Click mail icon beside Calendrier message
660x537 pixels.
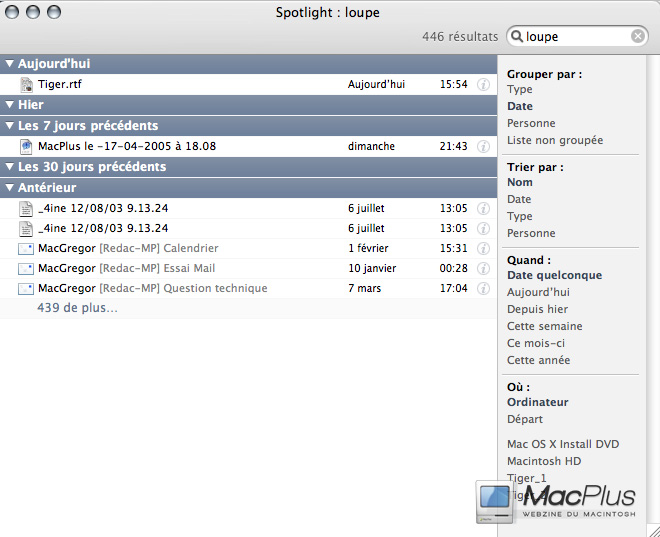tap(26, 249)
